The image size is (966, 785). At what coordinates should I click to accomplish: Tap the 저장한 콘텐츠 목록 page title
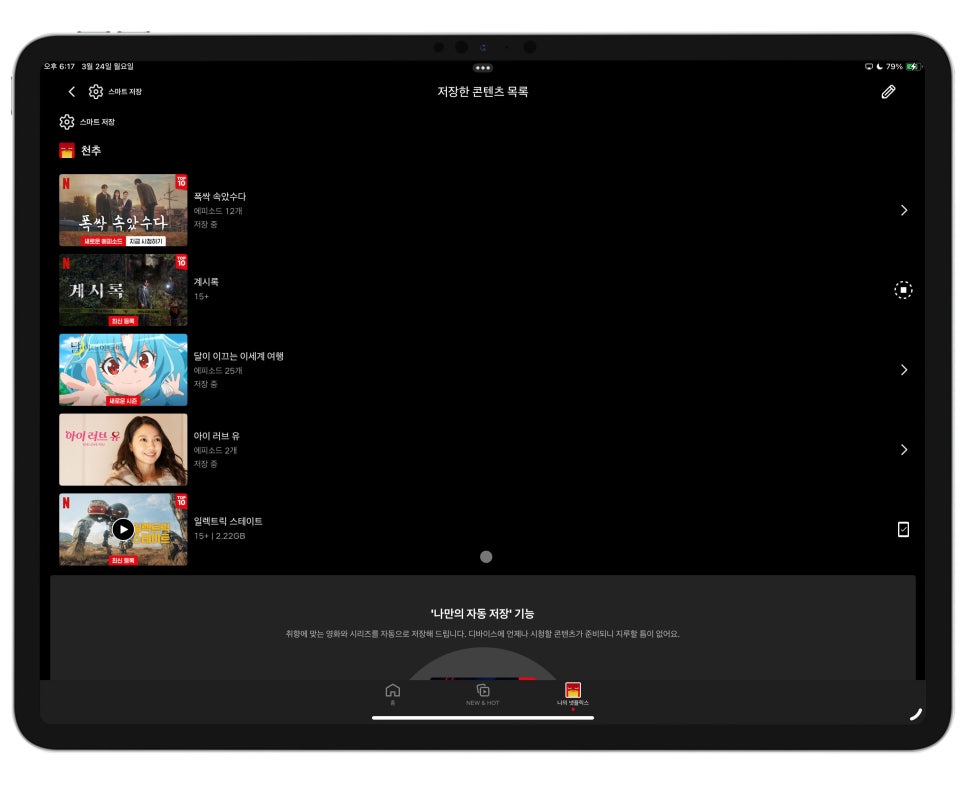point(482,92)
